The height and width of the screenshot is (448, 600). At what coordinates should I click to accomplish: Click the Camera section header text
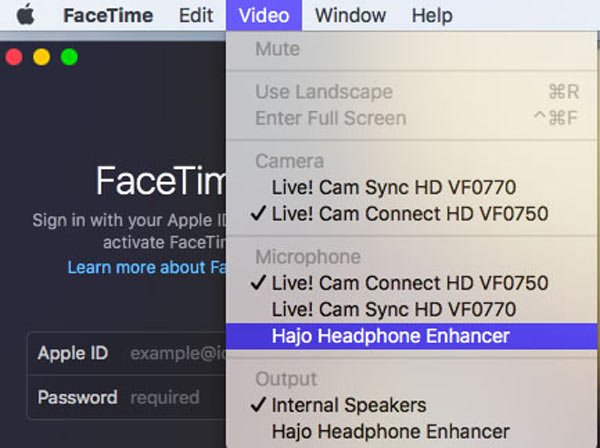pyautogui.click(x=289, y=161)
